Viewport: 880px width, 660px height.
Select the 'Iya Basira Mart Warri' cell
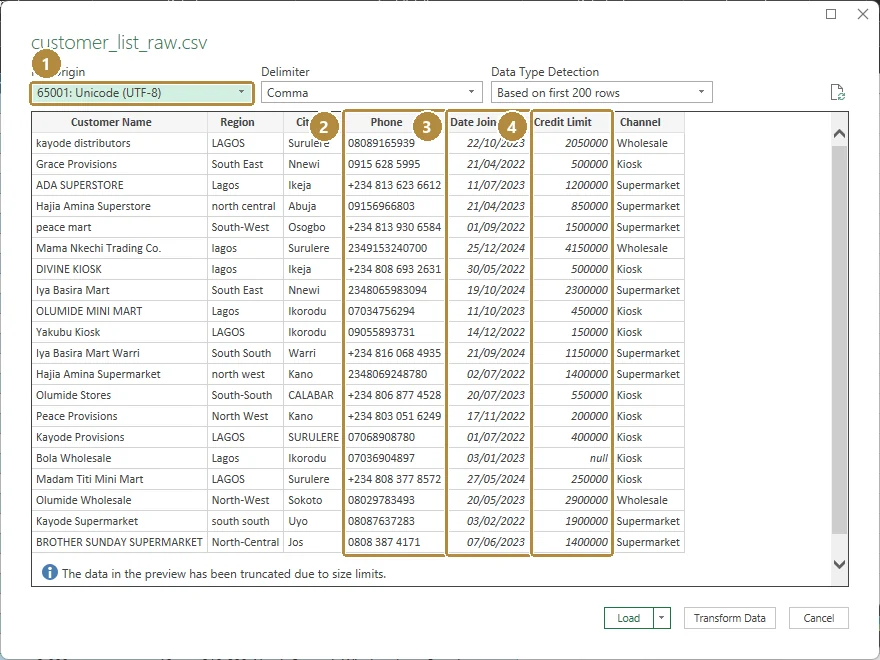pos(120,353)
